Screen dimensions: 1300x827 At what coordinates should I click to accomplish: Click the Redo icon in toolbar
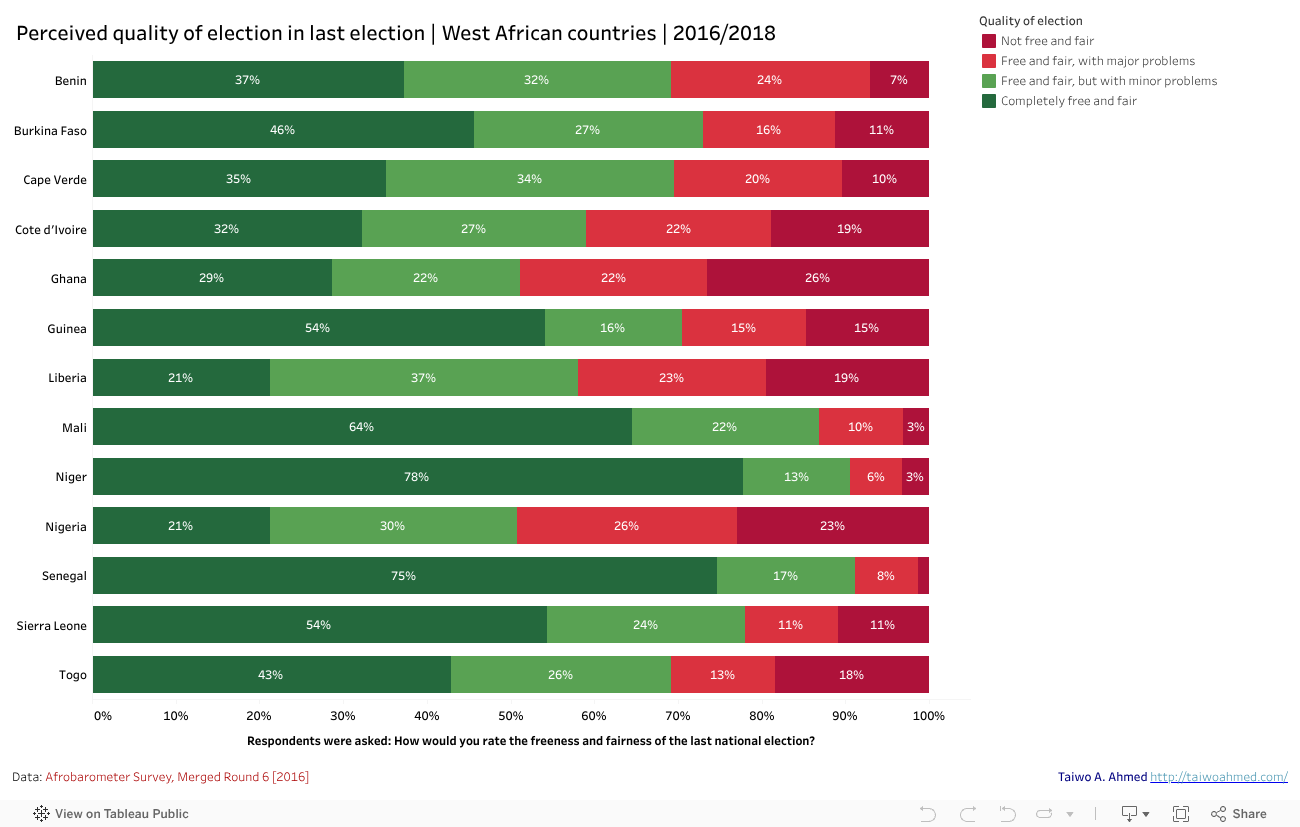tap(967, 814)
